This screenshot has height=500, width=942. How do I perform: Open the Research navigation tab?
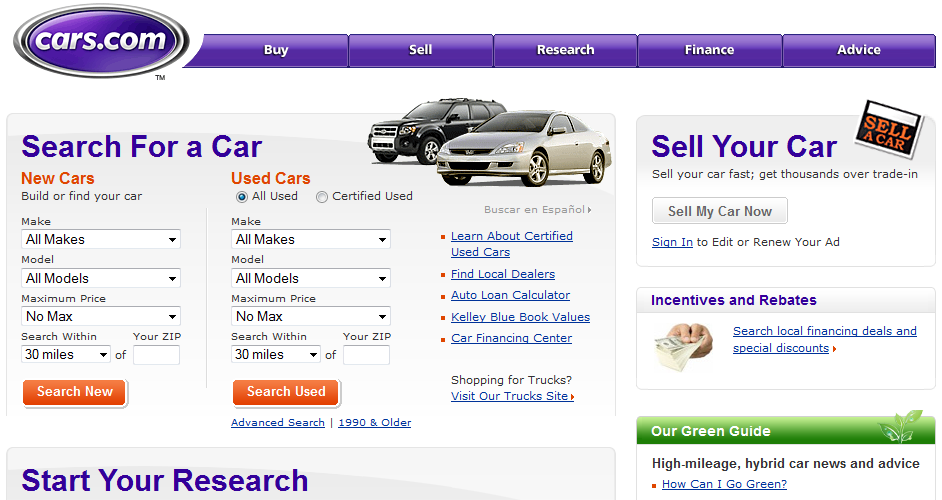[565, 50]
